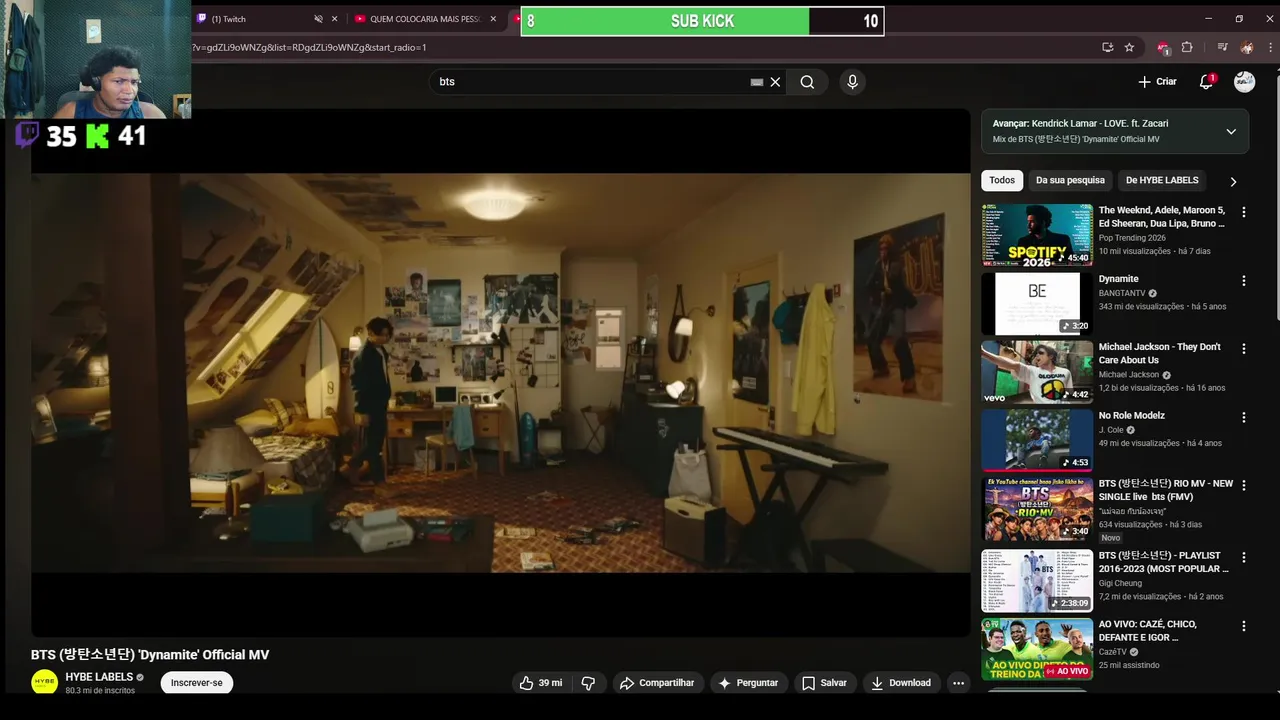
Task: Click the Download button
Action: 901,683
